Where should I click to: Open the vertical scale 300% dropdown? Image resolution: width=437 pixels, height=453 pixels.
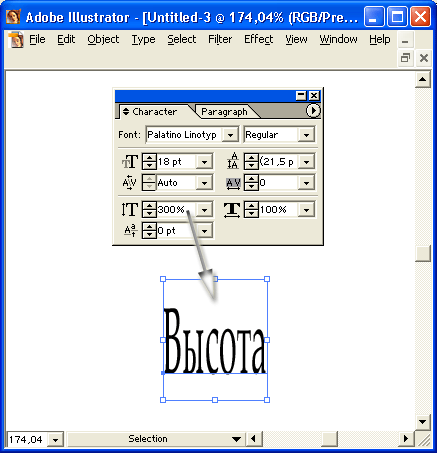204,210
